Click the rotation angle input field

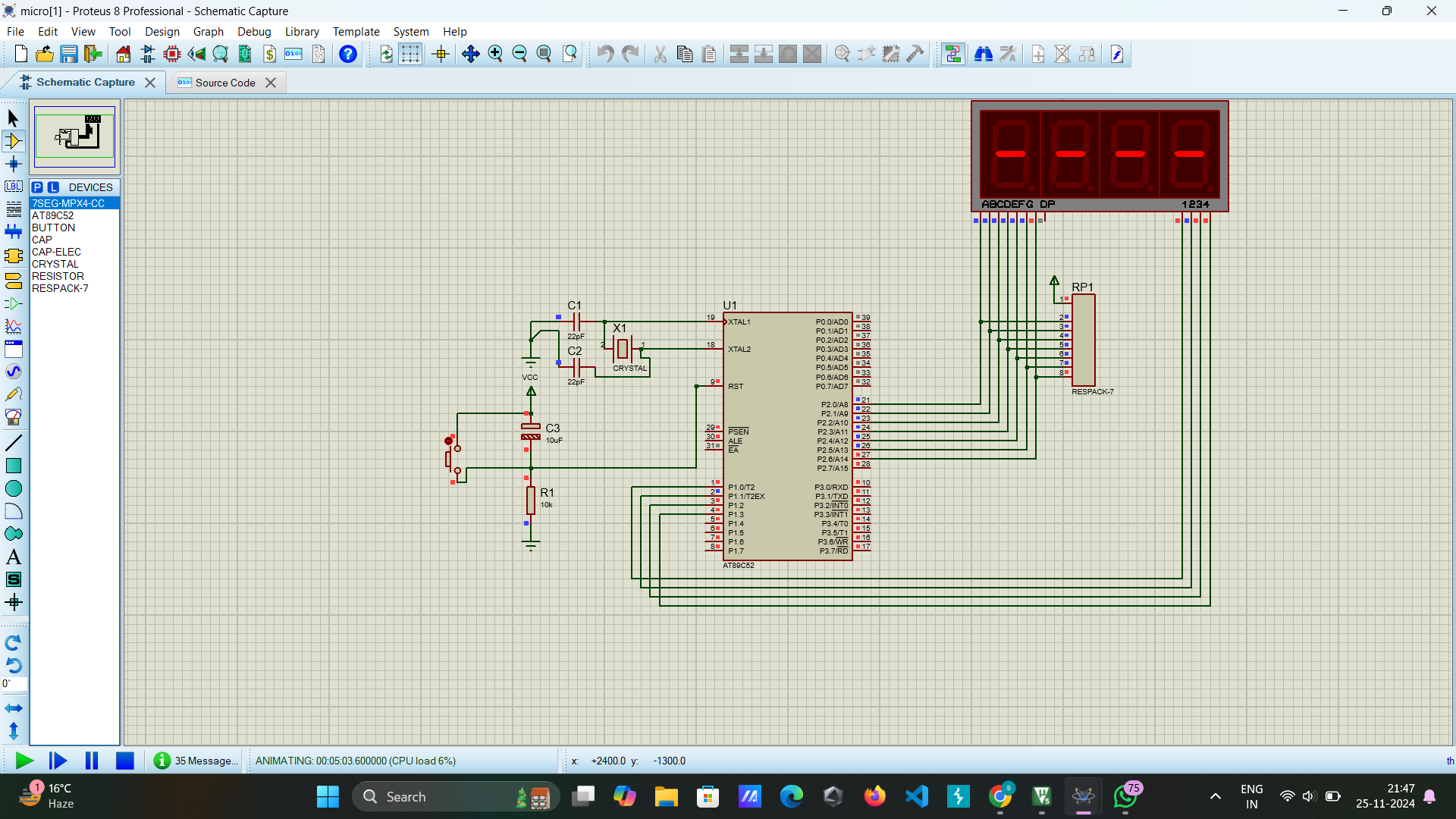[14, 684]
